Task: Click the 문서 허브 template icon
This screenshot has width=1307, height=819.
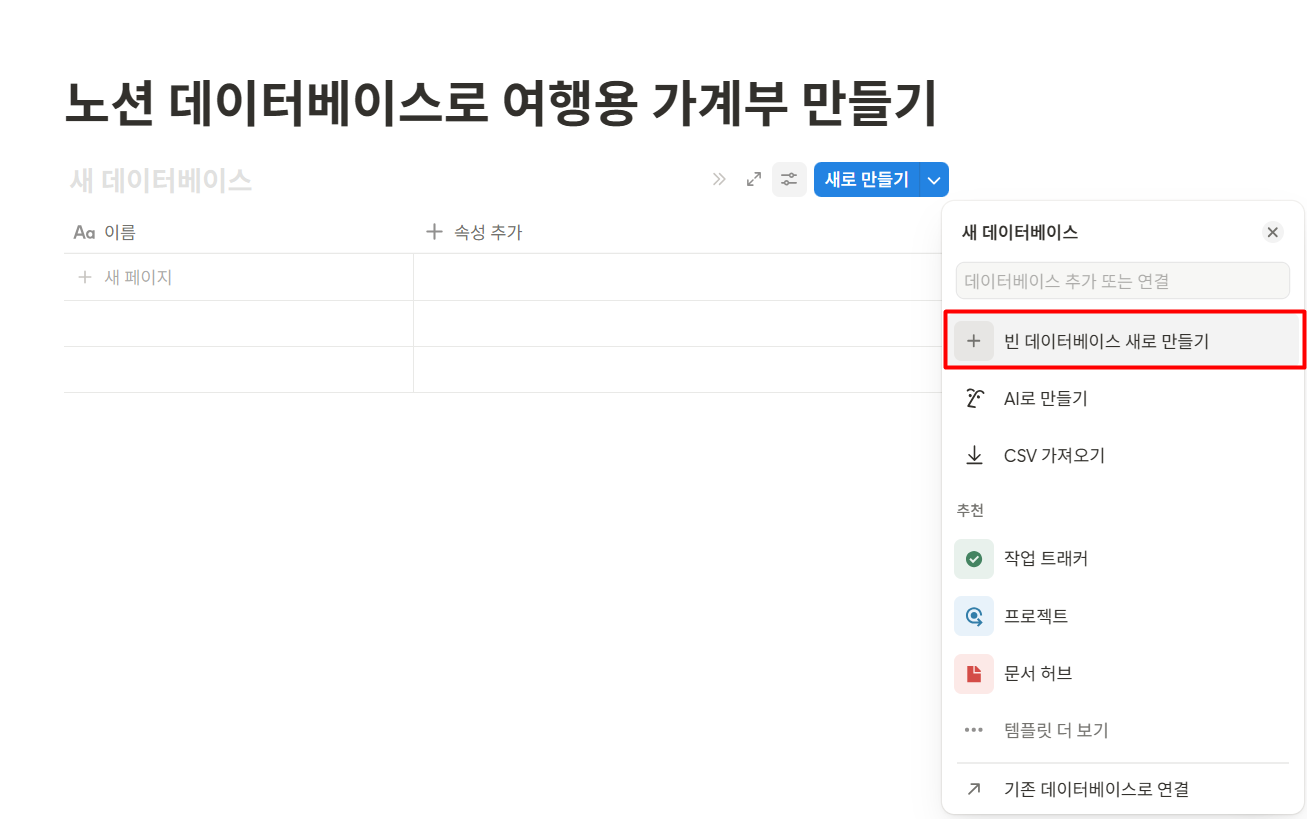Action: pyautogui.click(x=974, y=673)
